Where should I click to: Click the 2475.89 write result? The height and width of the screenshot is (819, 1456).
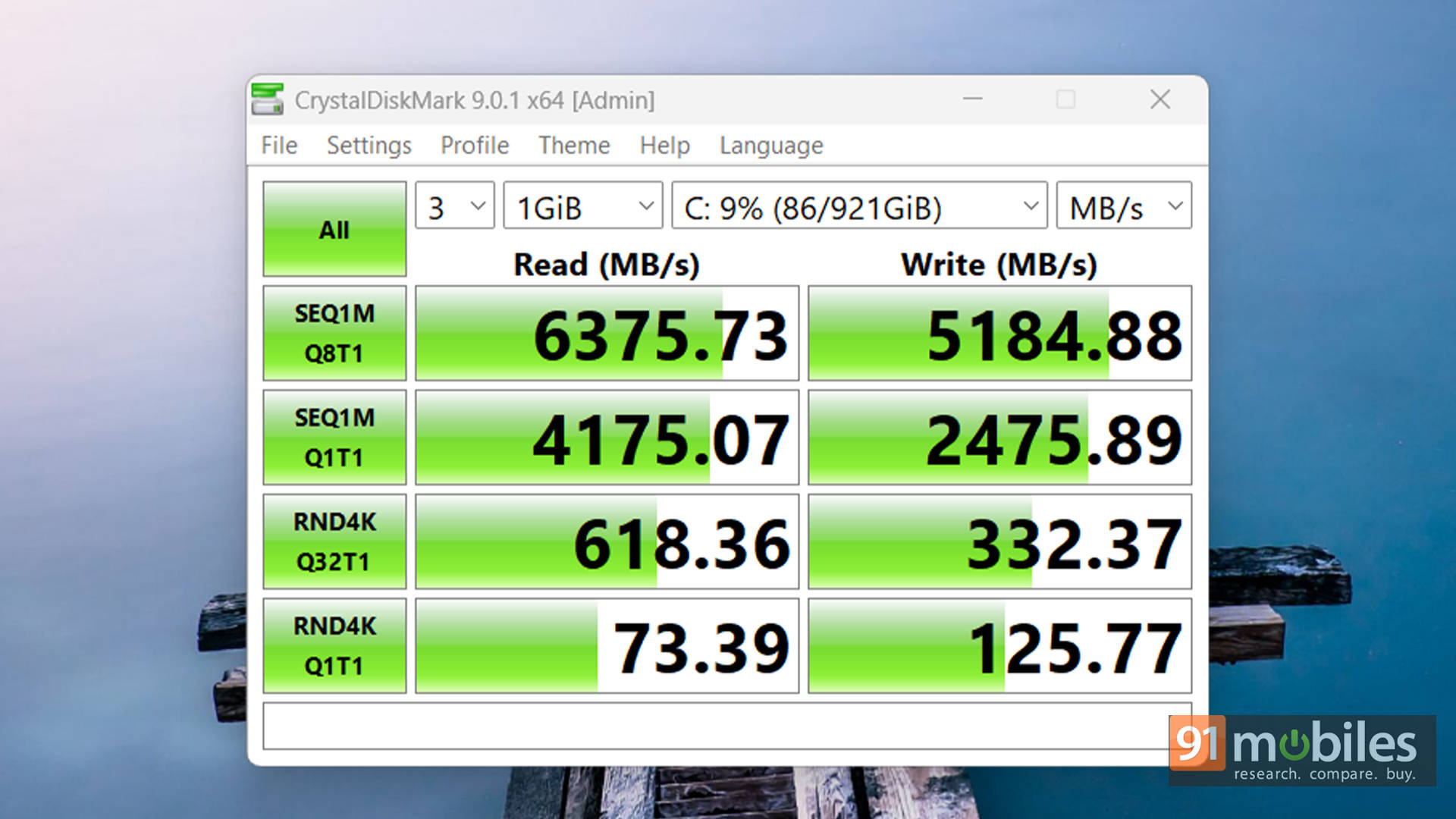tap(999, 438)
